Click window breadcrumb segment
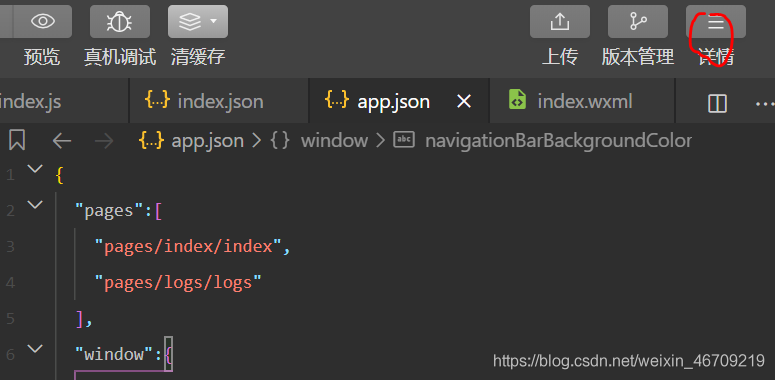Screen dimensions: 775x380 (334, 141)
